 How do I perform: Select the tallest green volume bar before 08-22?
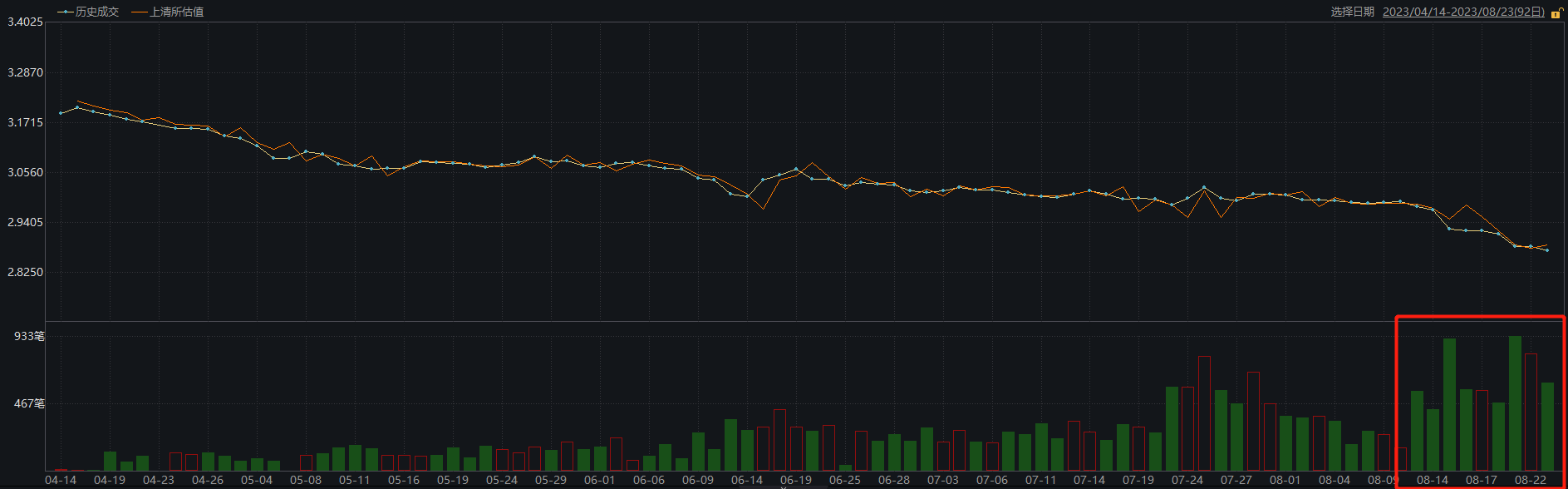click(x=1515, y=403)
